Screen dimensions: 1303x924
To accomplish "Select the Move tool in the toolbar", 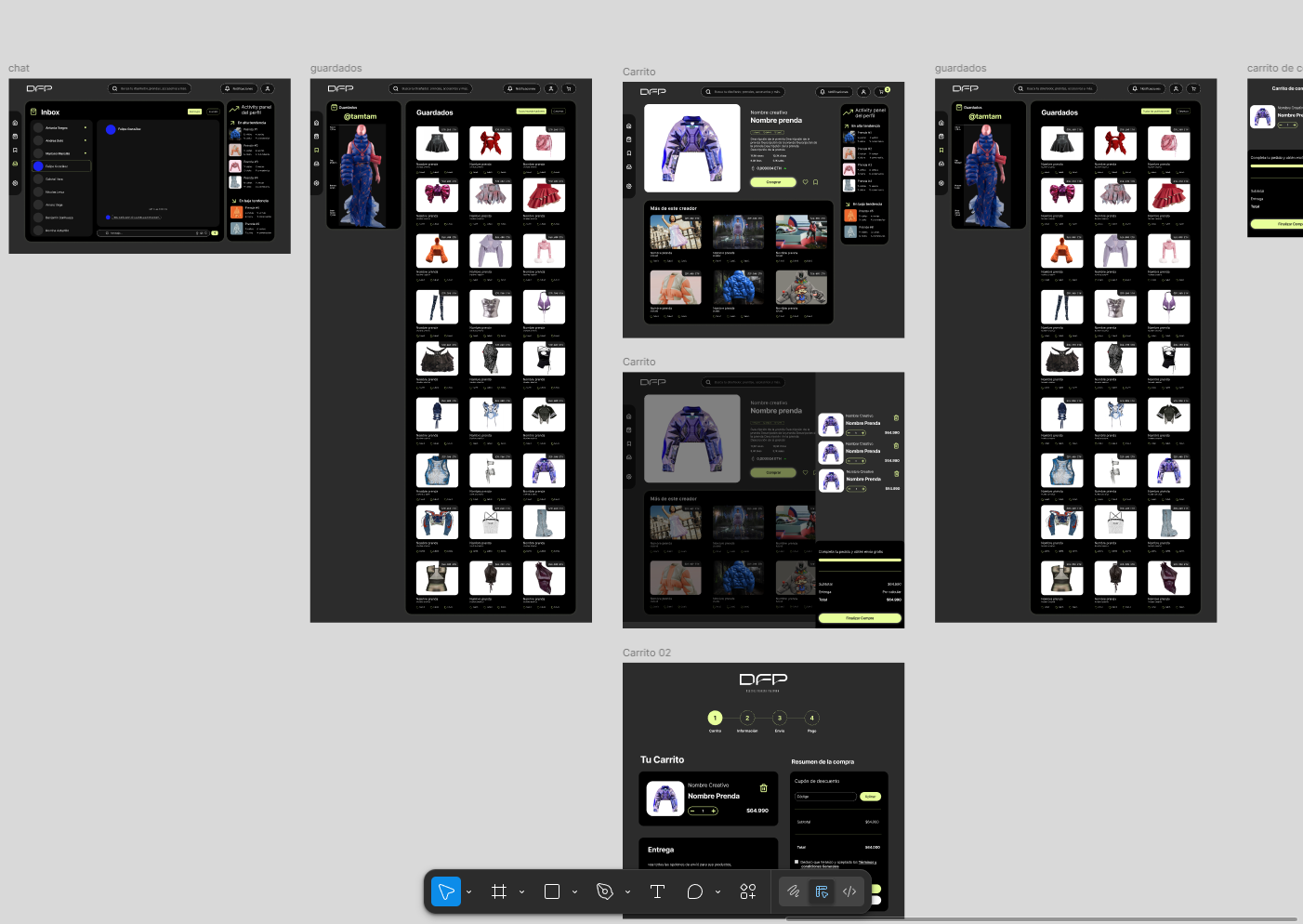I will click(446, 891).
